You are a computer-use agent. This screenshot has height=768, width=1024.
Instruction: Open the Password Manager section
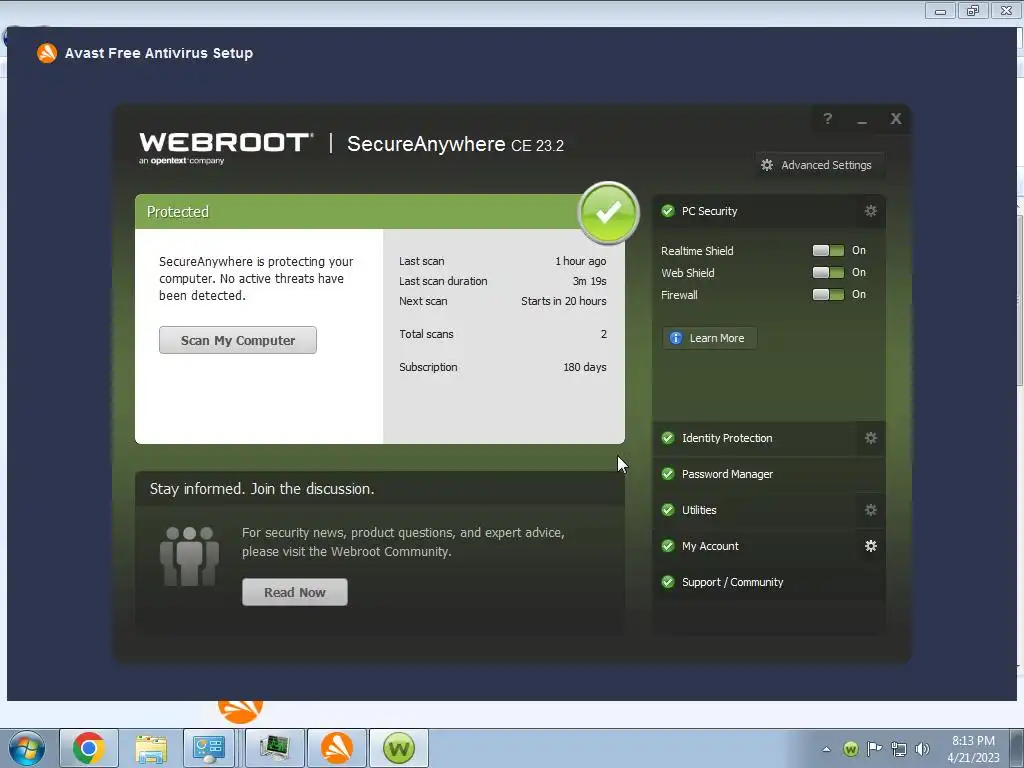click(x=769, y=474)
